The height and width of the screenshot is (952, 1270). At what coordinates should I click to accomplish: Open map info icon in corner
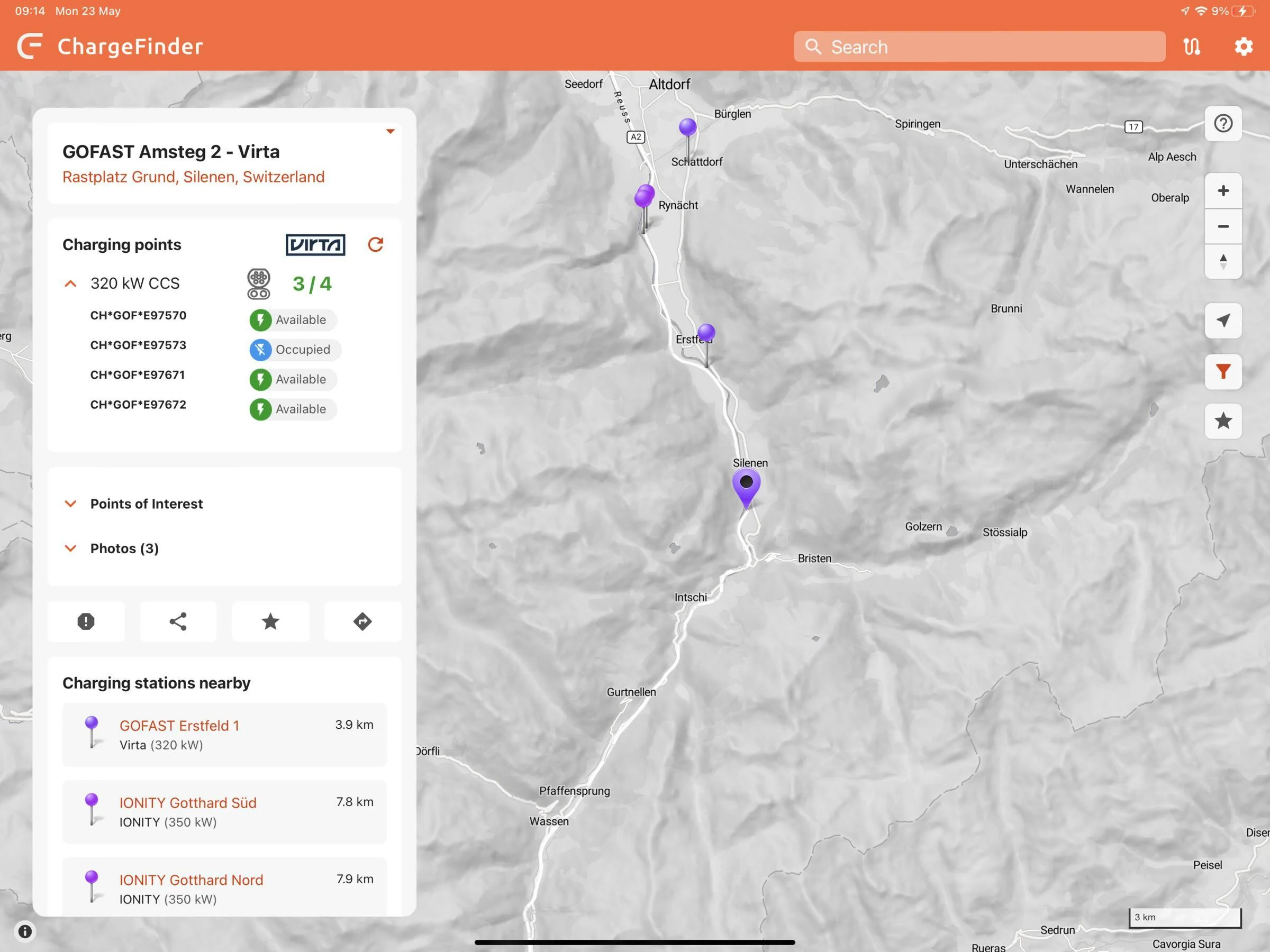25,931
